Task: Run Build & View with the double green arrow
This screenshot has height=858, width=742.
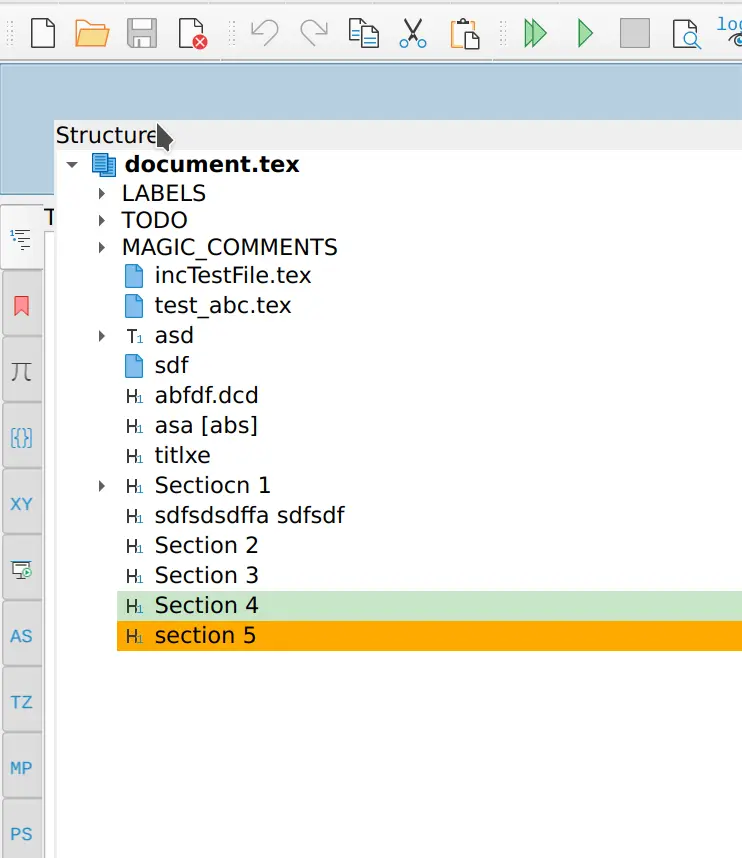Action: pyautogui.click(x=536, y=33)
